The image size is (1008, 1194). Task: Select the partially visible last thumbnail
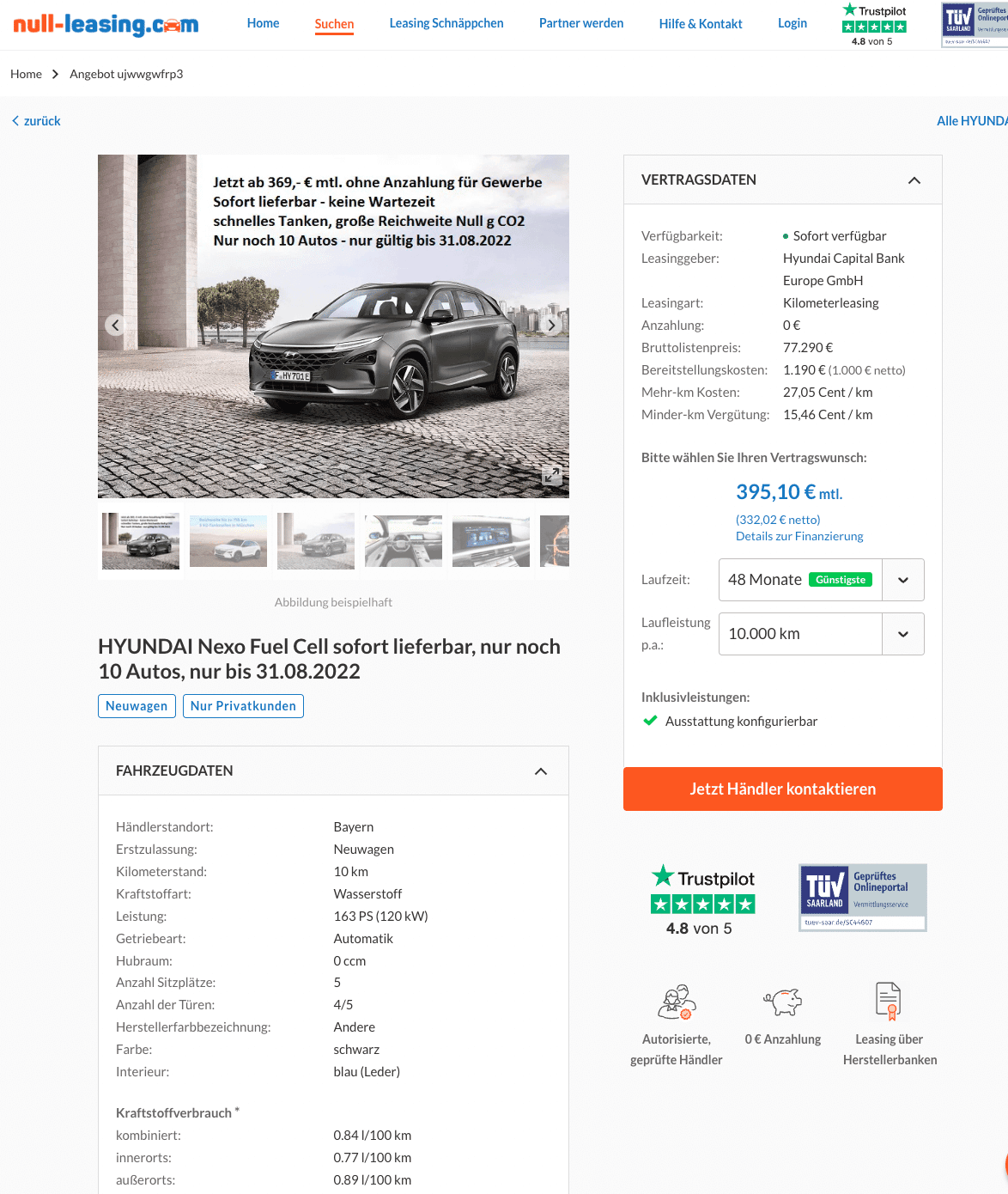555,541
